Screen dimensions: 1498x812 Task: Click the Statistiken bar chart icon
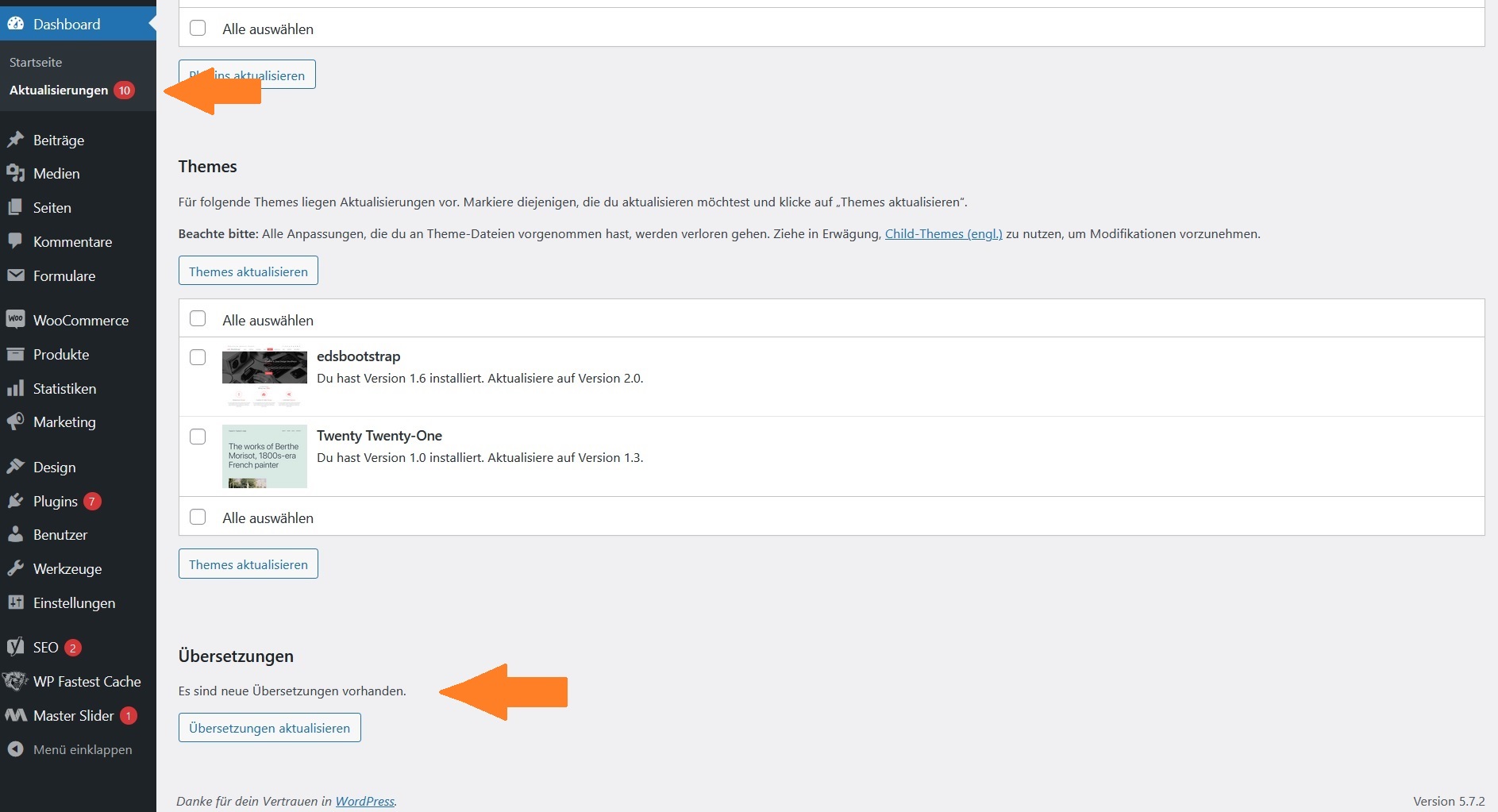click(x=16, y=388)
